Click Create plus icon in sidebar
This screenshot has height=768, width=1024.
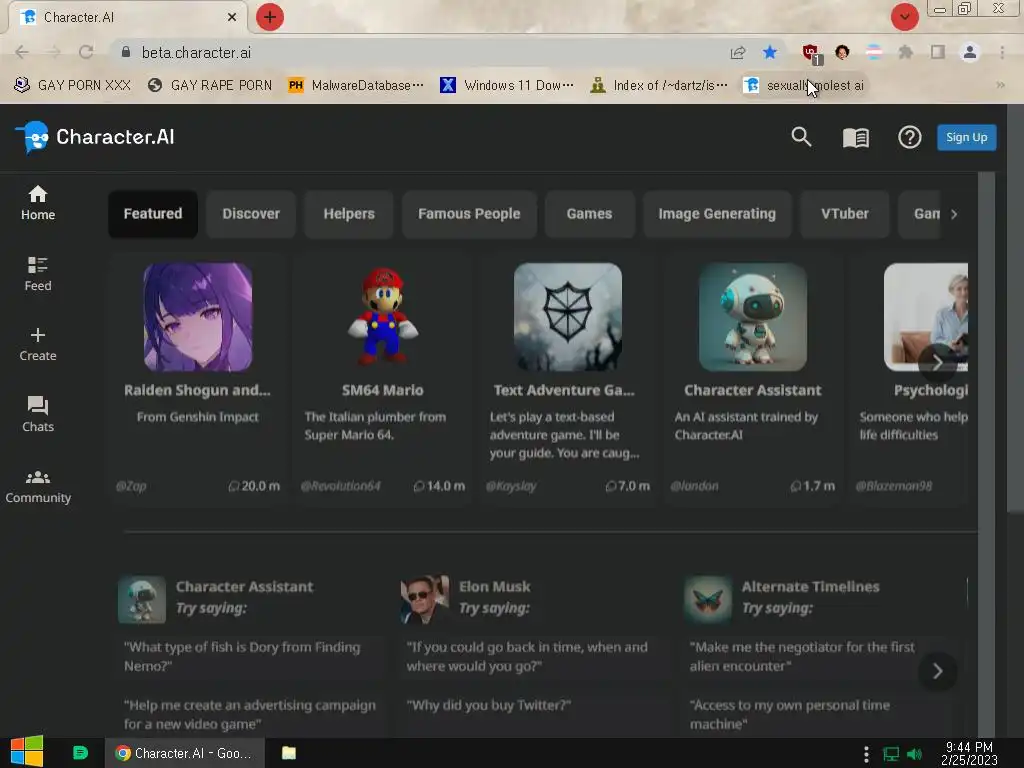(38, 345)
